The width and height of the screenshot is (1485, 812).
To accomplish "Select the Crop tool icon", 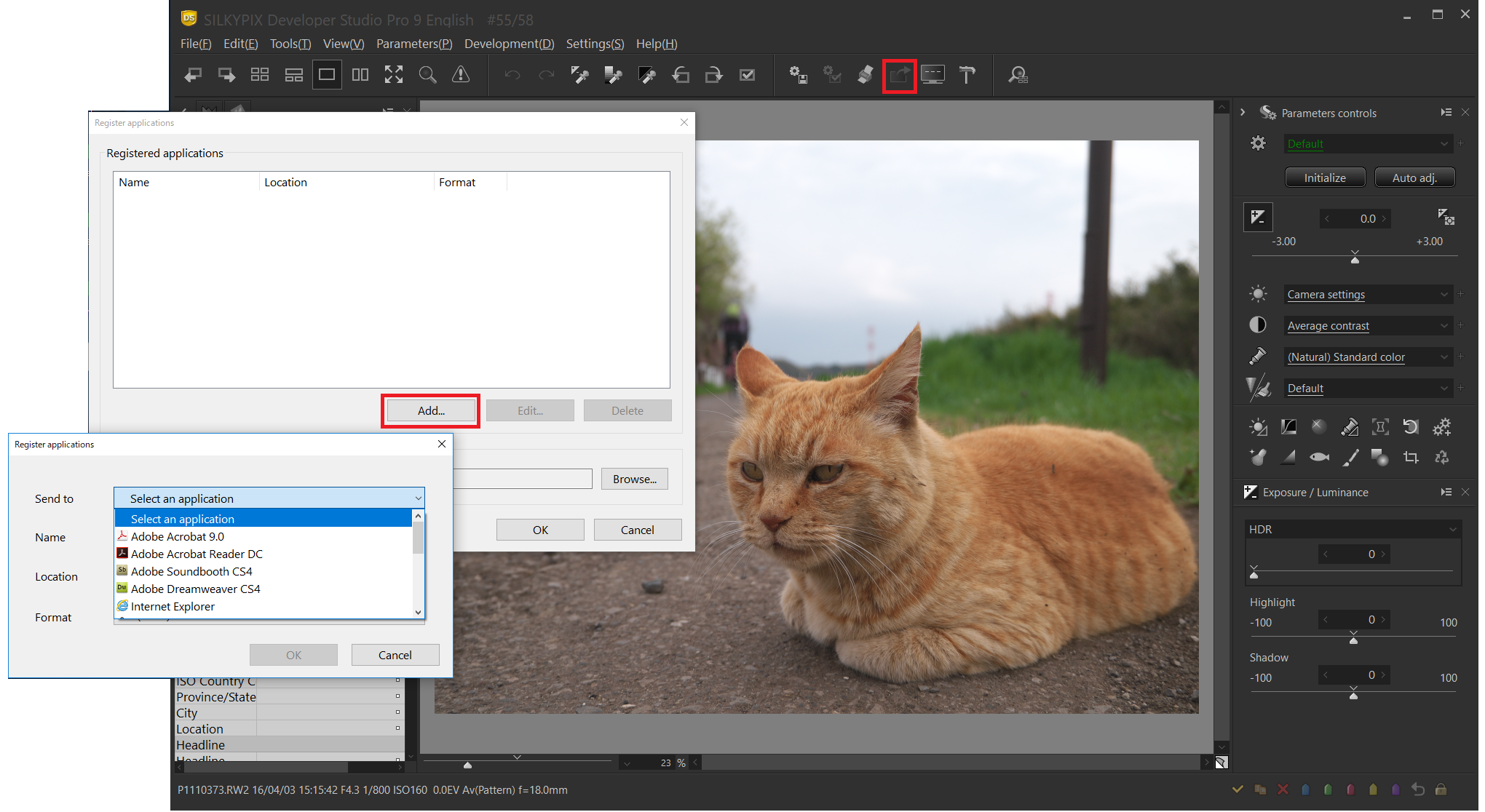I will pos(1411,460).
